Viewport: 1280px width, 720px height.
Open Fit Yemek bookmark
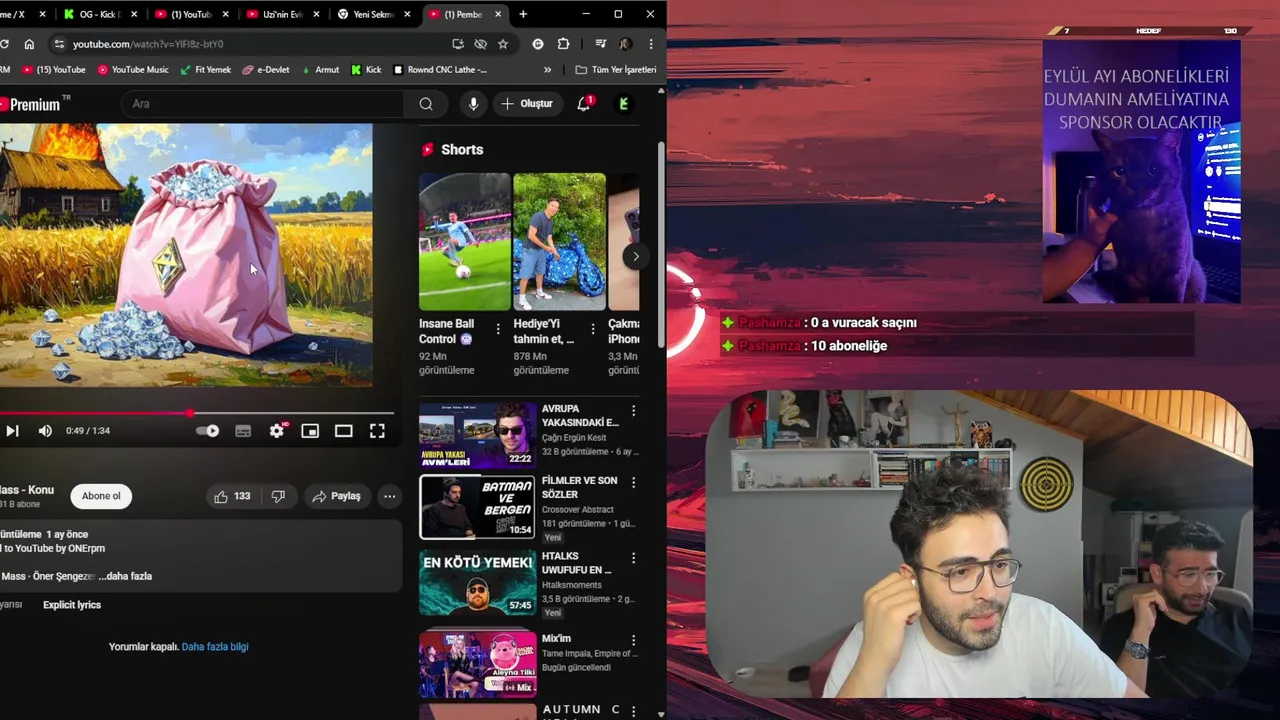205,70
